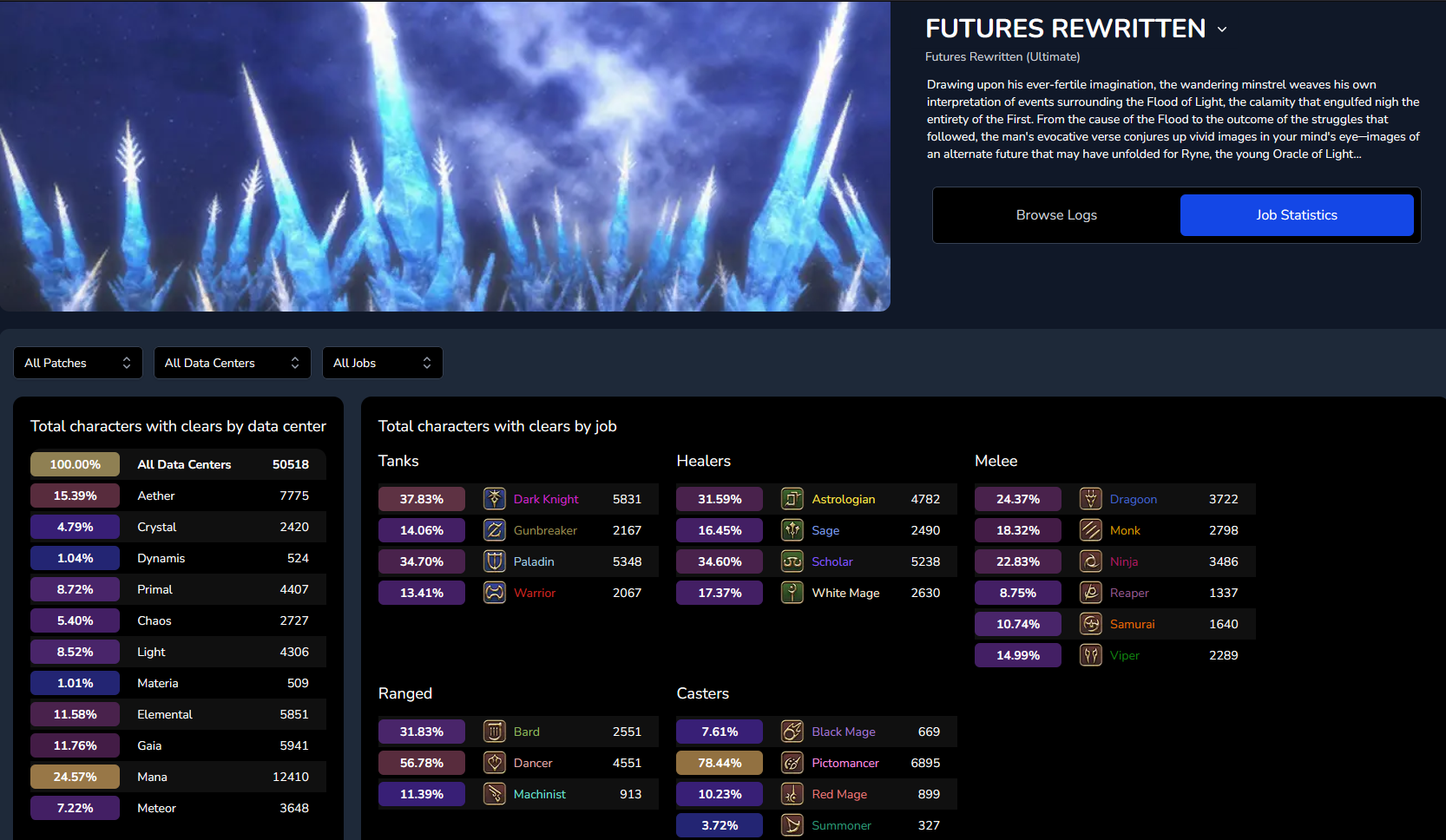Select the Crystal data center row
This screenshot has width=1446, height=840.
[178, 527]
